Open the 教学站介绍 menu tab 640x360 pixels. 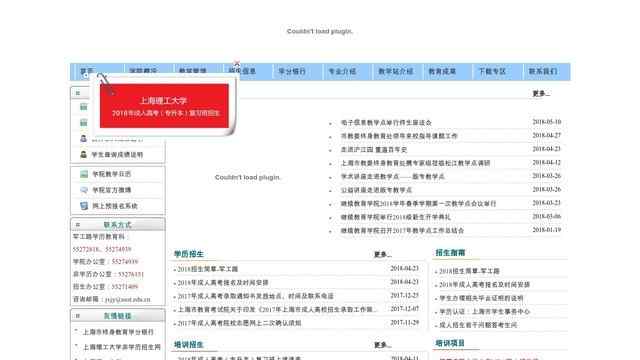(x=396, y=71)
